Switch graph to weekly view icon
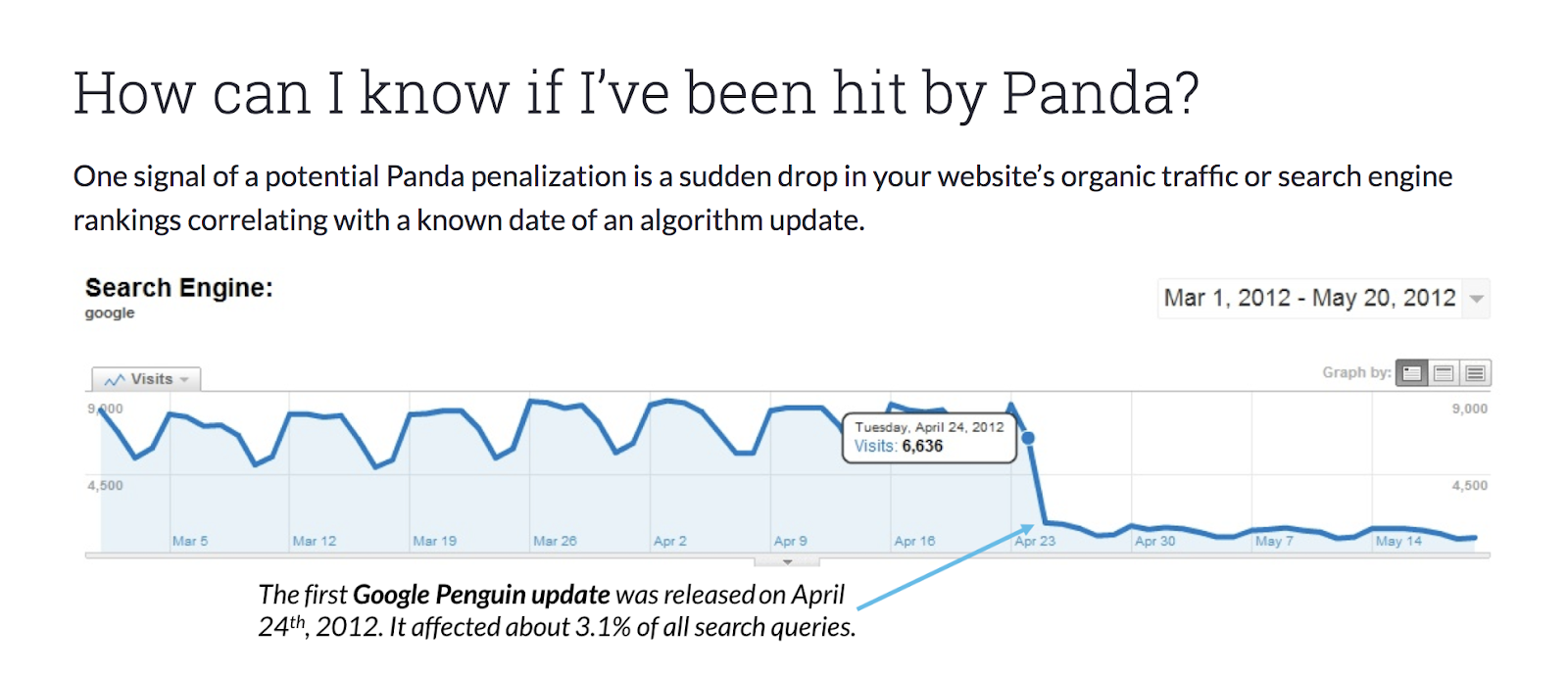Screen dimensions: 1568x676 (1444, 373)
